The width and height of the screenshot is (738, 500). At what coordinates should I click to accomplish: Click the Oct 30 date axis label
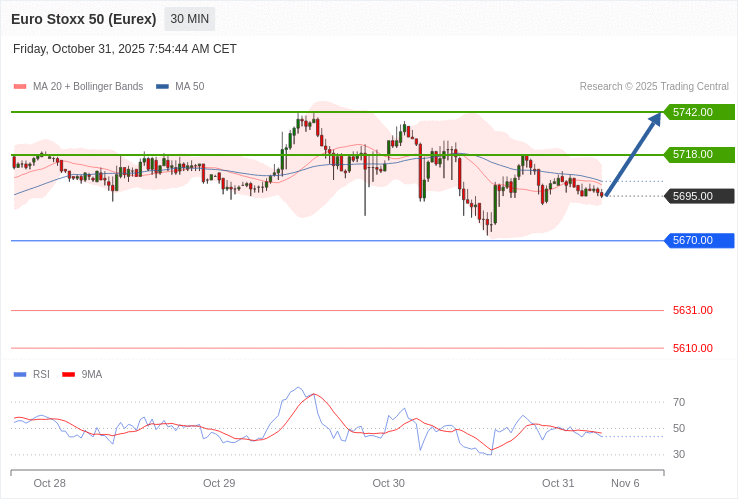tap(388, 484)
